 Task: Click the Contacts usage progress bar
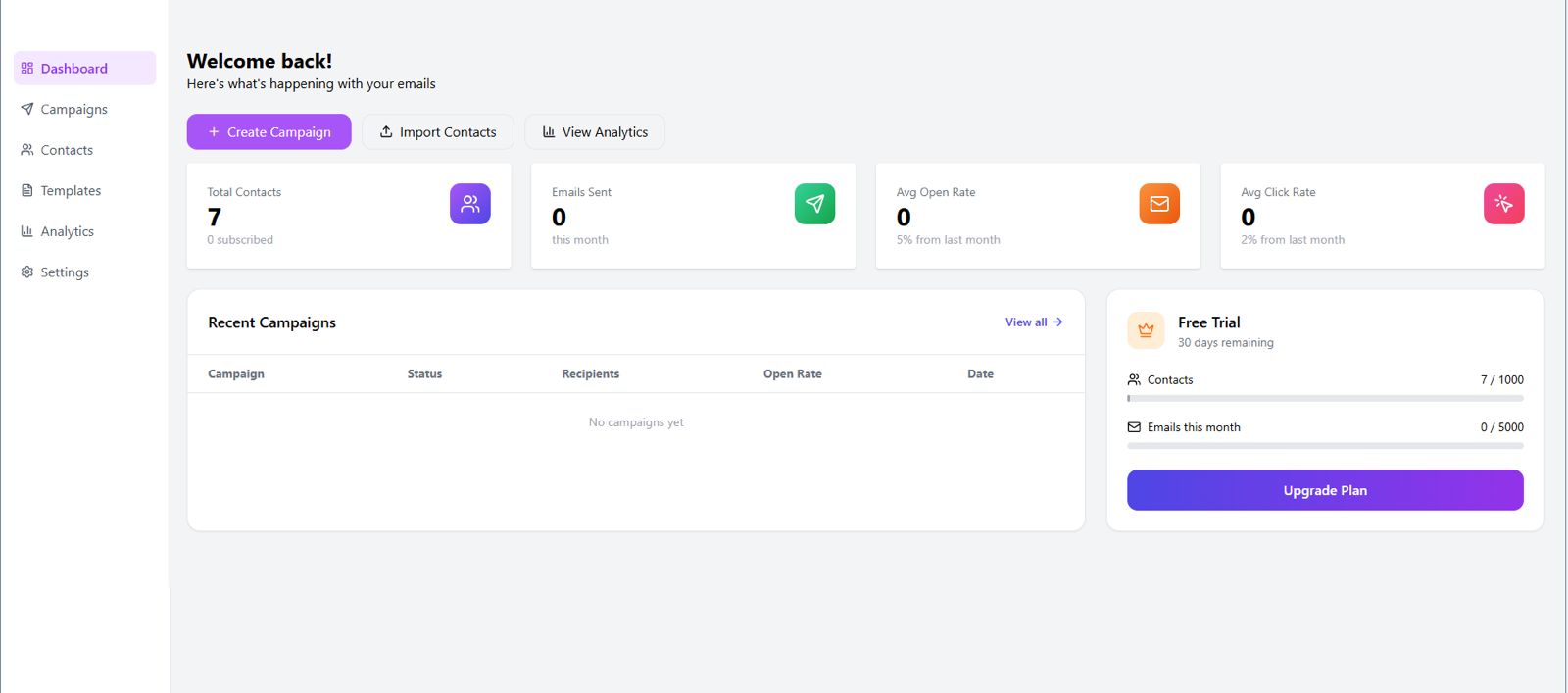click(1325, 399)
